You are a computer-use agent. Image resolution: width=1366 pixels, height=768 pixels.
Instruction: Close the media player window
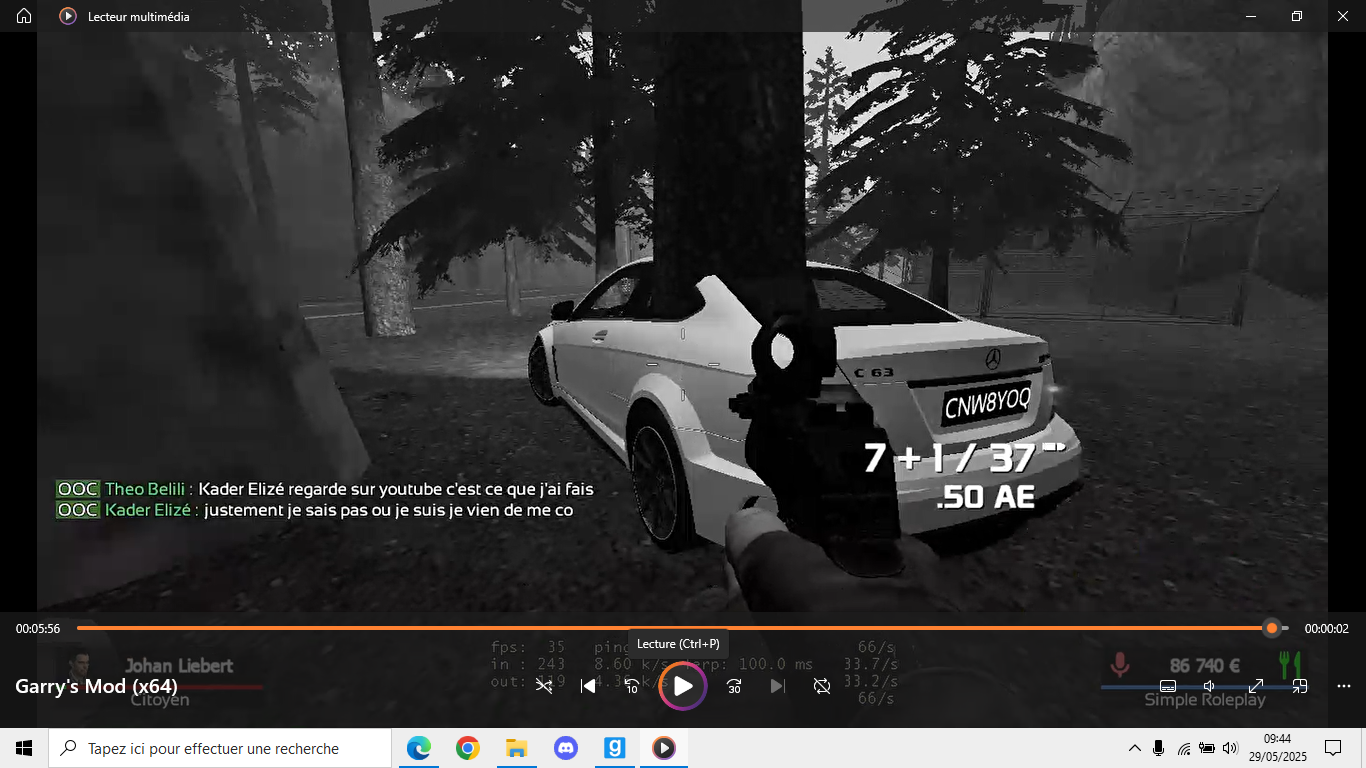click(x=1343, y=16)
